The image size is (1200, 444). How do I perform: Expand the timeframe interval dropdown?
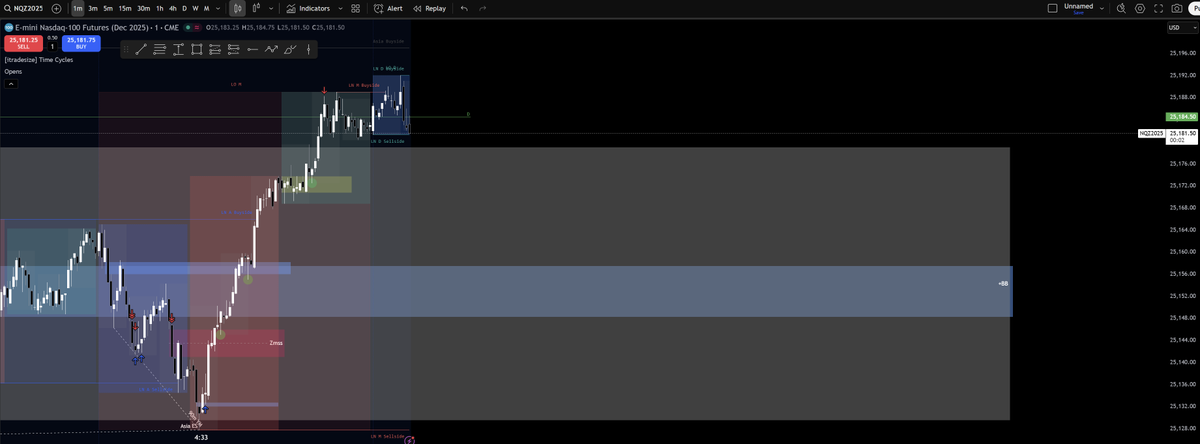click(218, 8)
